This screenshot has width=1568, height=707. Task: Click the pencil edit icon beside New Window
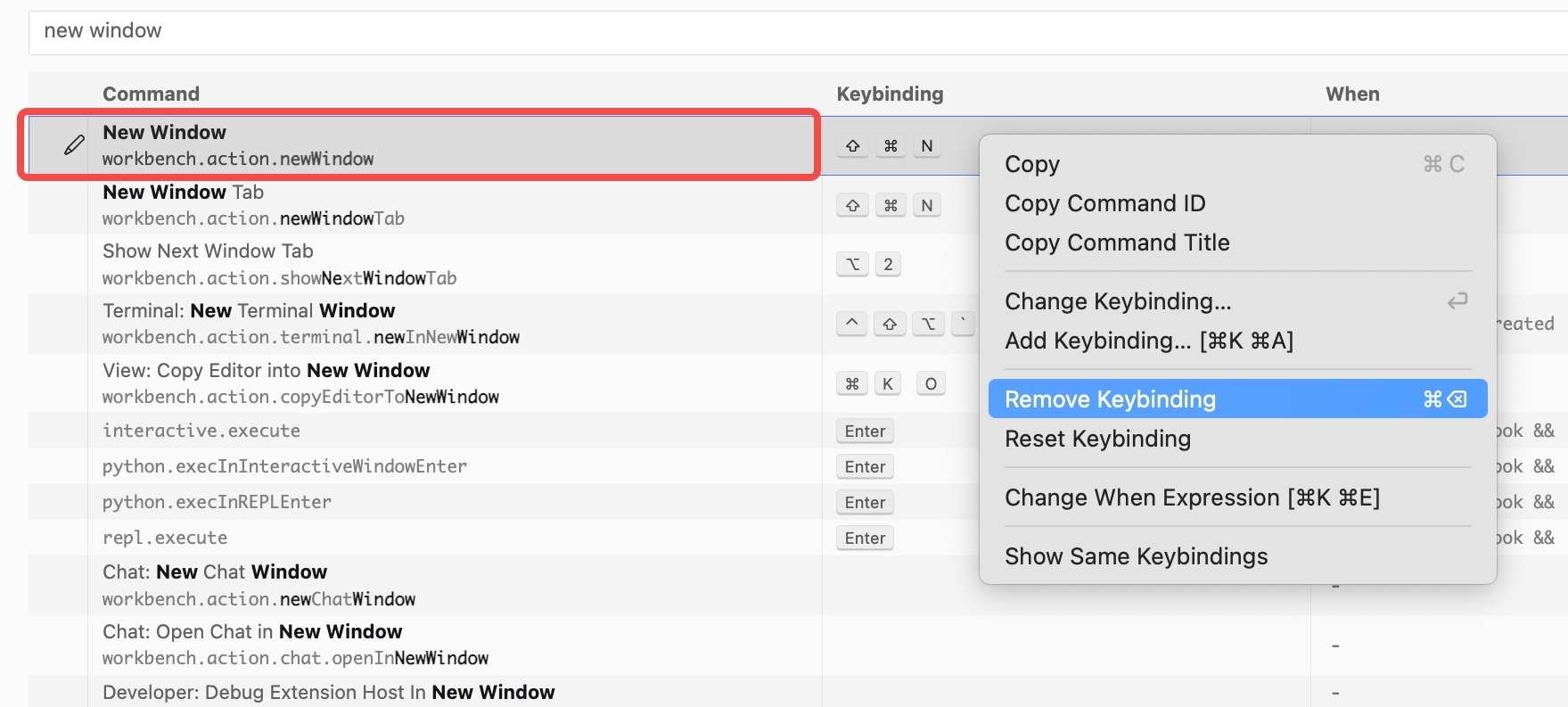pyautogui.click(x=74, y=144)
